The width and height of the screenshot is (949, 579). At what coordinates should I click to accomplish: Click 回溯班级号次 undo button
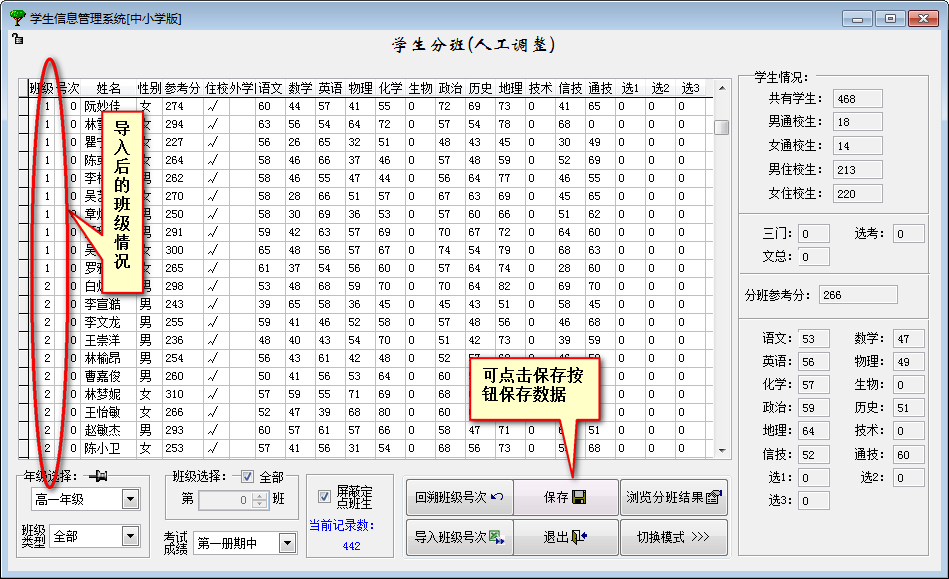click(459, 497)
